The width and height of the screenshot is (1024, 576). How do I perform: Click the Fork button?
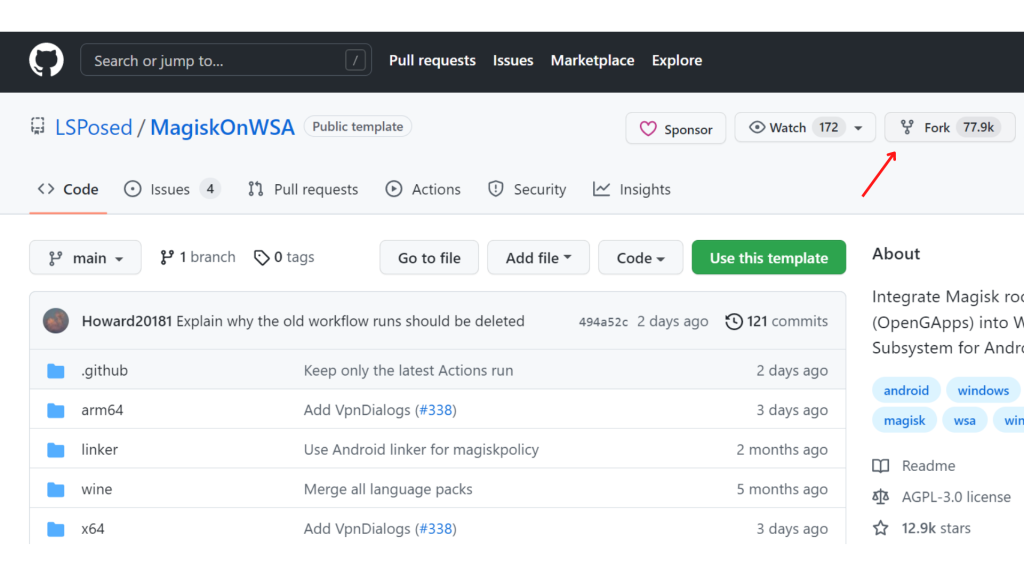click(x=950, y=127)
